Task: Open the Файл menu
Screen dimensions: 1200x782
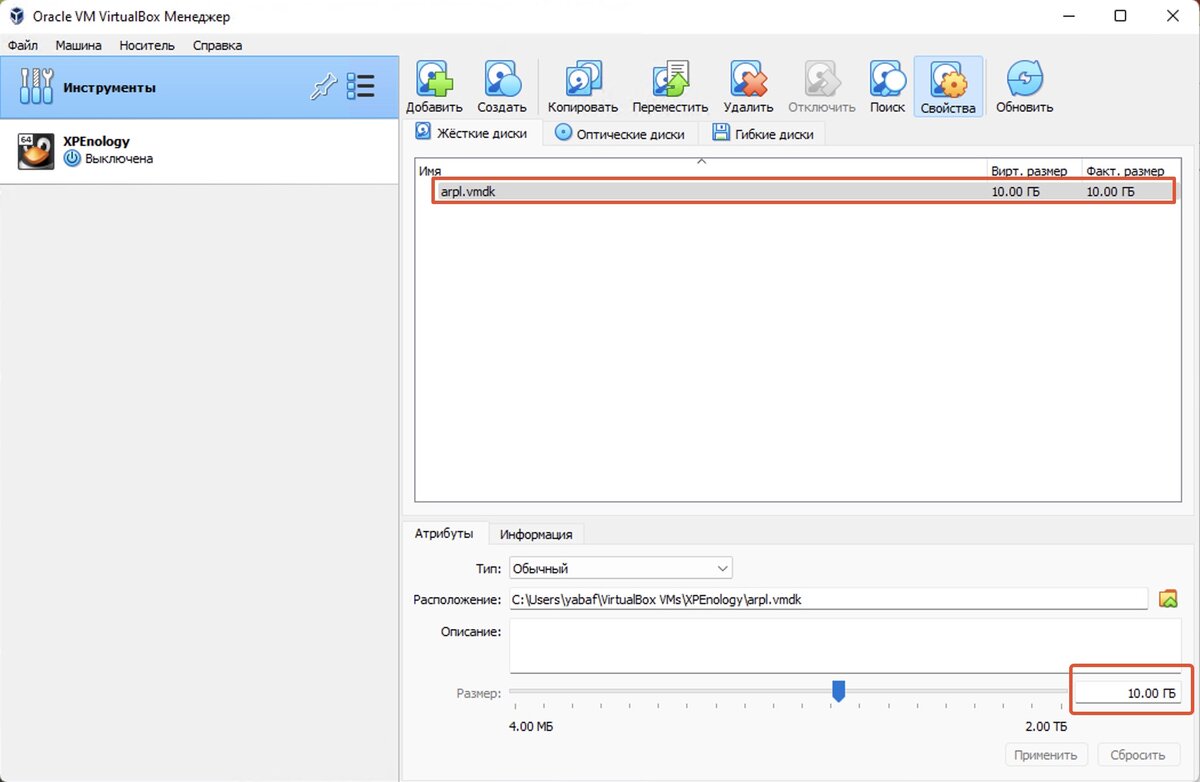Action: point(23,45)
